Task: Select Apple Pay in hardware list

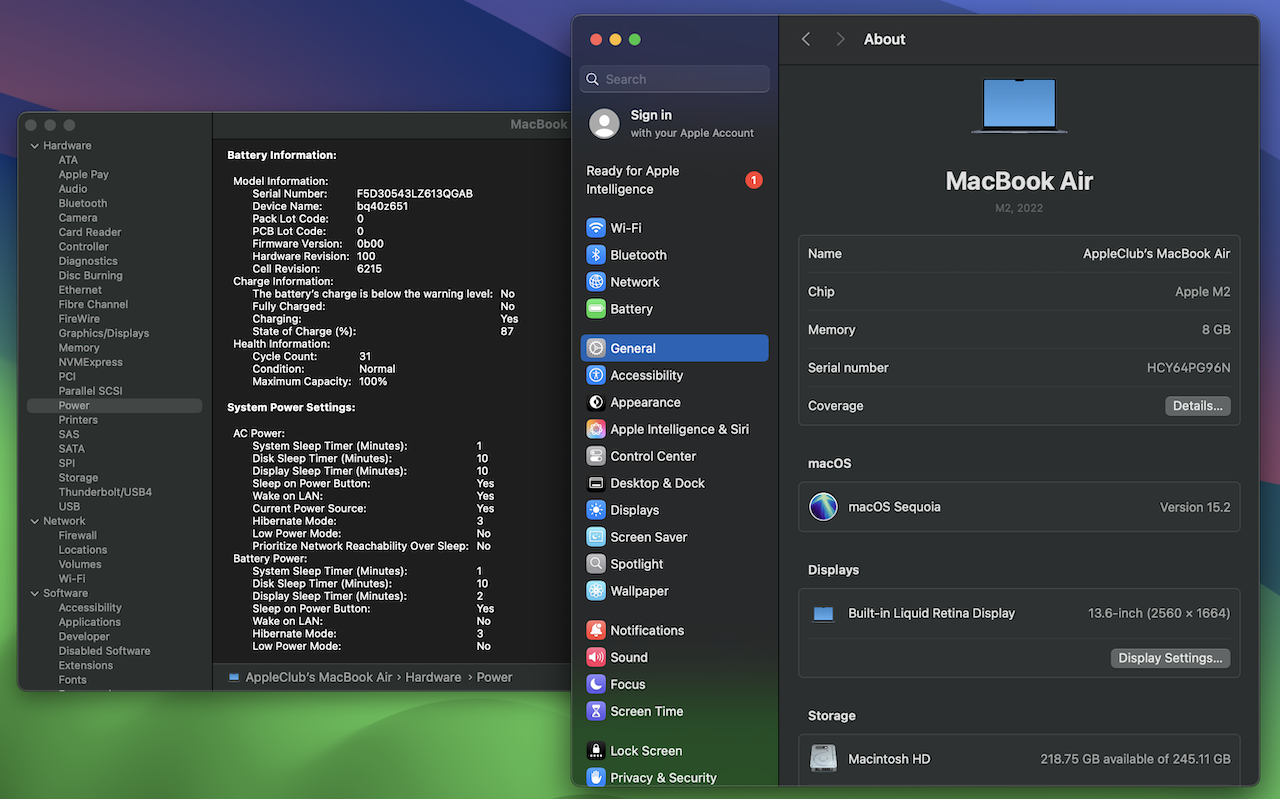Action: (84, 174)
